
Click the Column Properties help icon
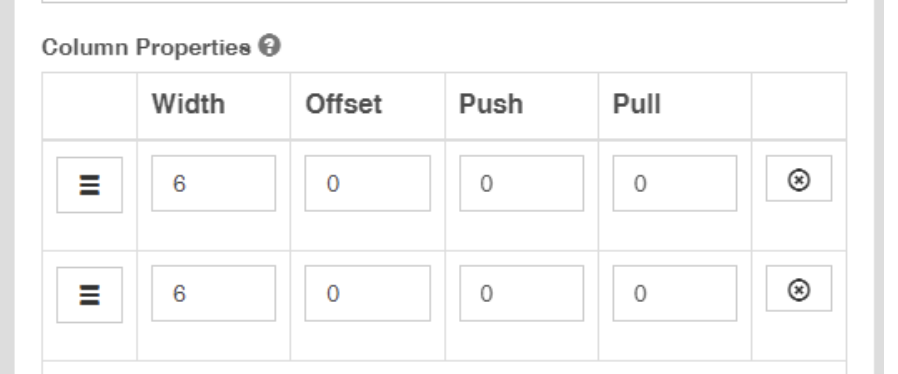(269, 46)
